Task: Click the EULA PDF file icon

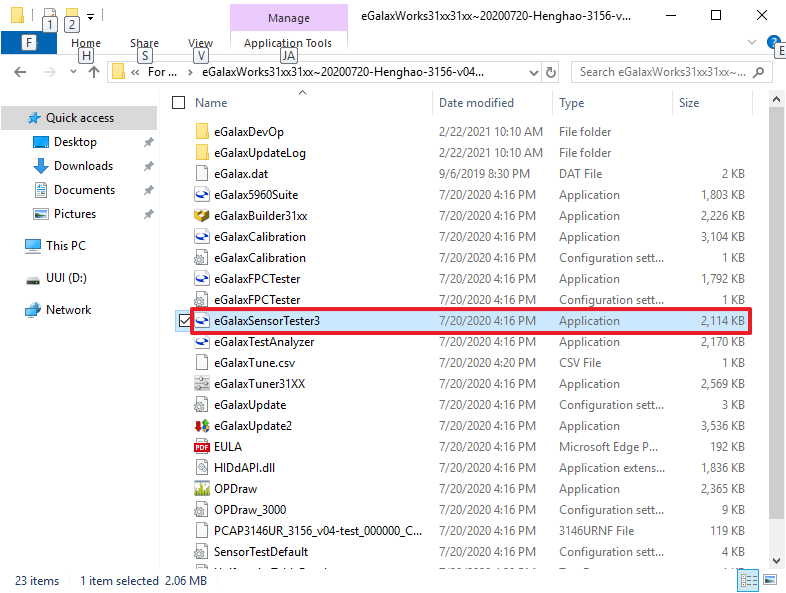Action: (202, 447)
